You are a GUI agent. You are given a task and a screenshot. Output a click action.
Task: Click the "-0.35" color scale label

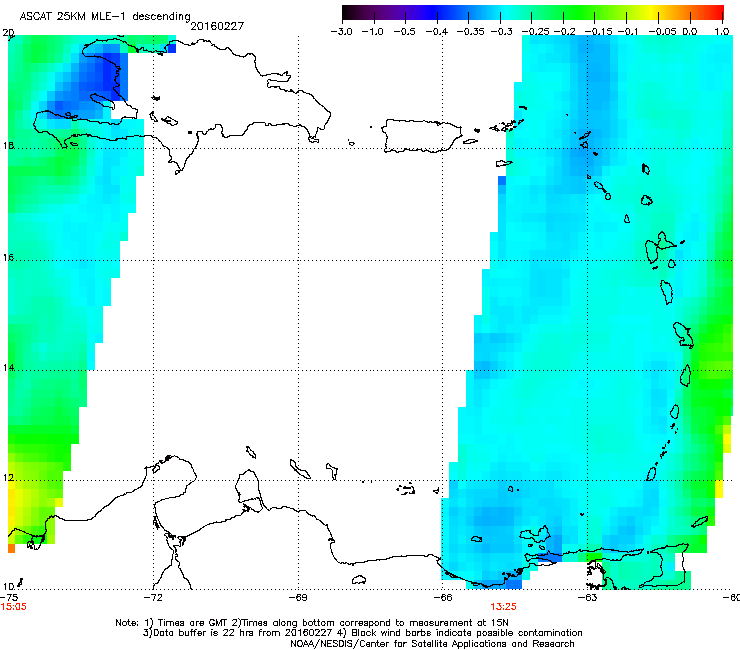click(470, 32)
